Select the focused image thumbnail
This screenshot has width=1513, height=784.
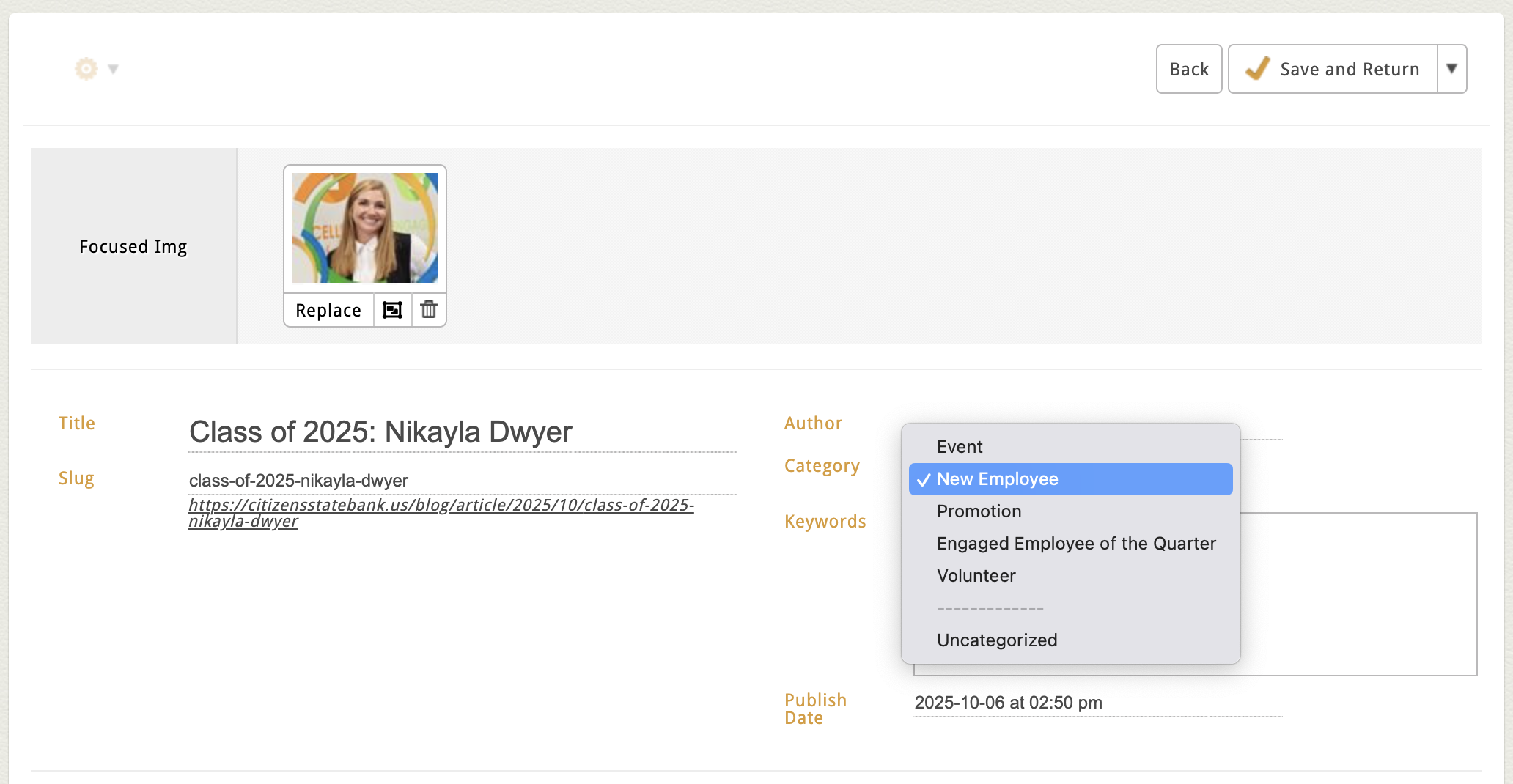coord(365,228)
